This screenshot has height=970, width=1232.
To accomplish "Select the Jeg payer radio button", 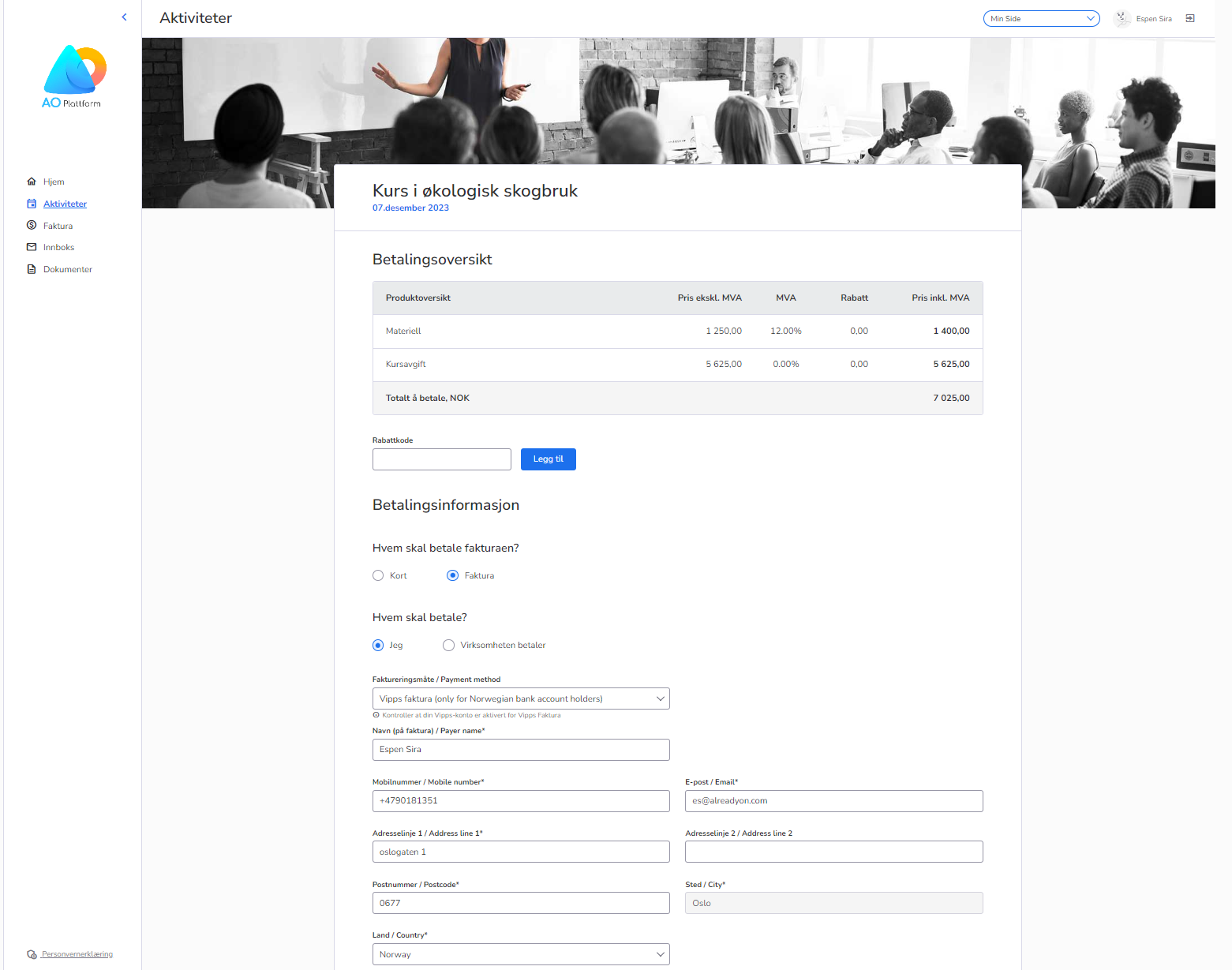I will [378, 645].
